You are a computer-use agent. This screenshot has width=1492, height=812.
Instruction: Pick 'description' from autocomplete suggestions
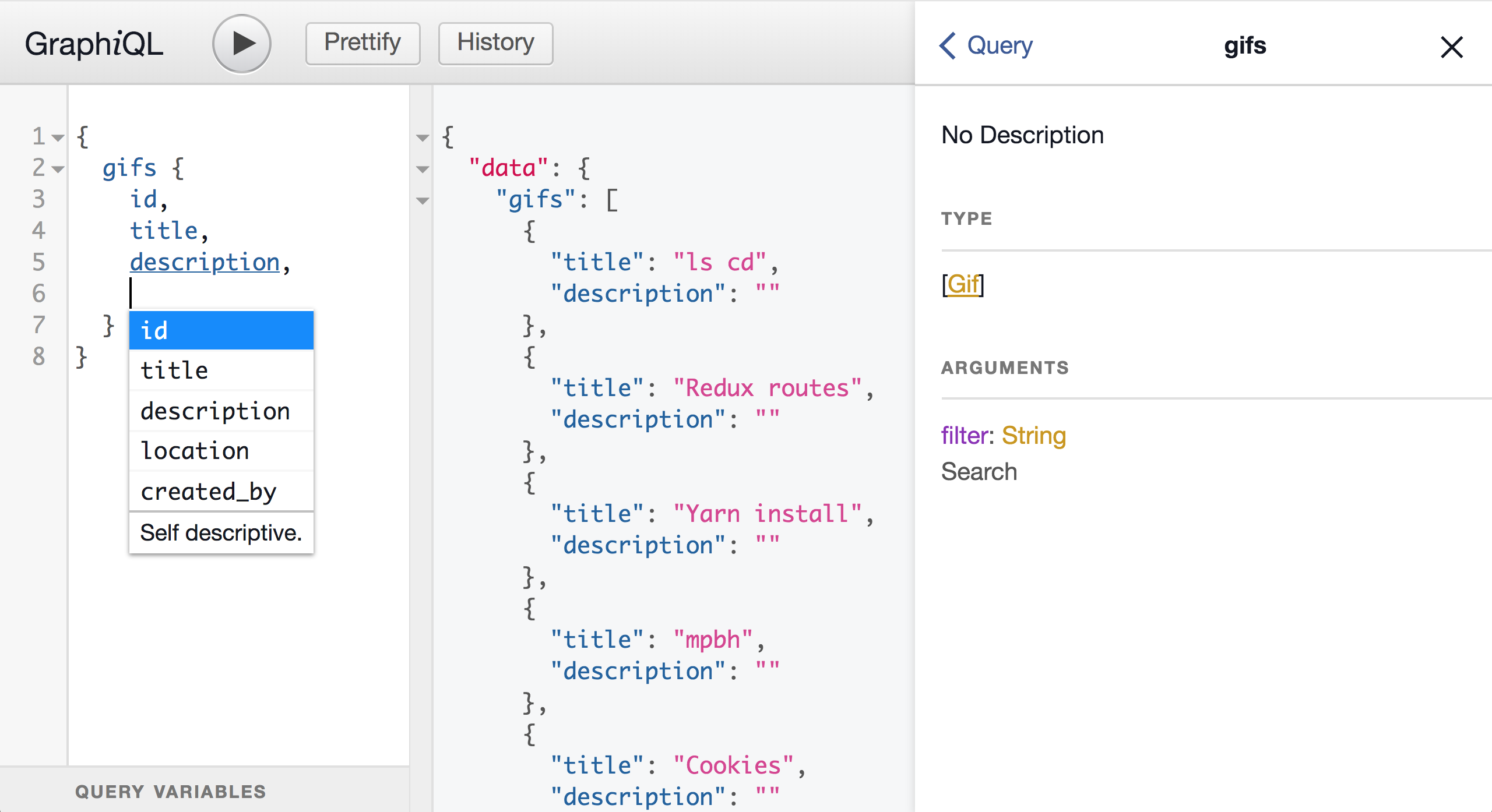pyautogui.click(x=221, y=411)
